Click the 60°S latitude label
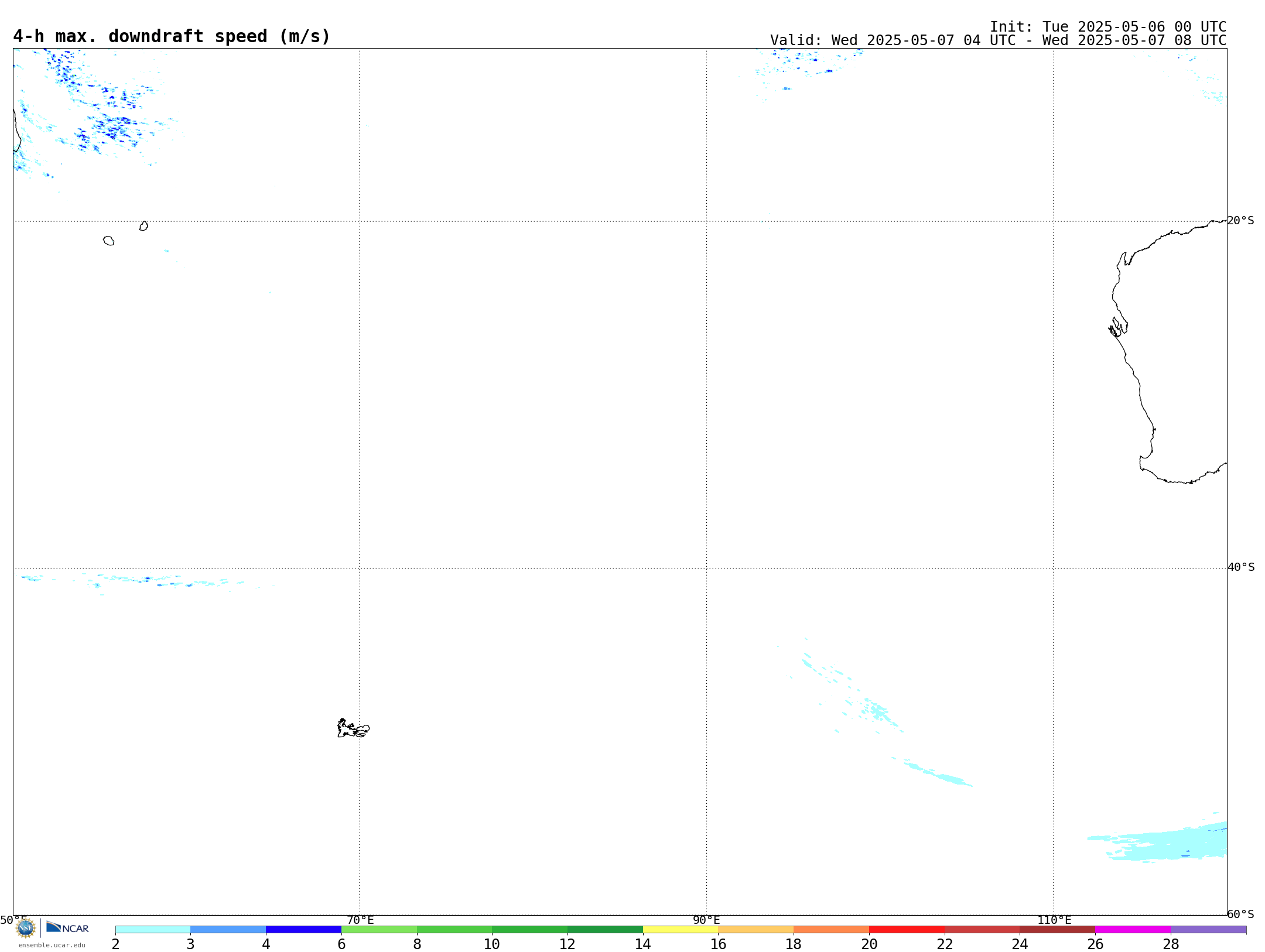Screen dimensions: 1265x952 click(x=1240, y=914)
